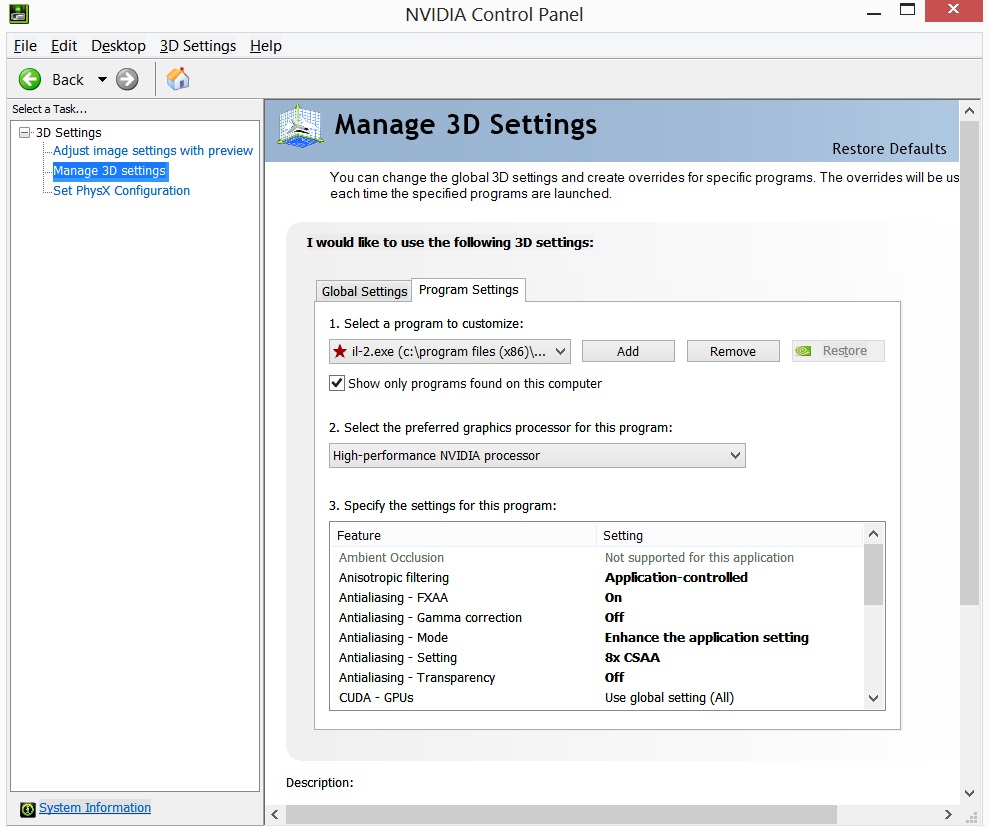Open the 3D Settings menu

tap(197, 46)
